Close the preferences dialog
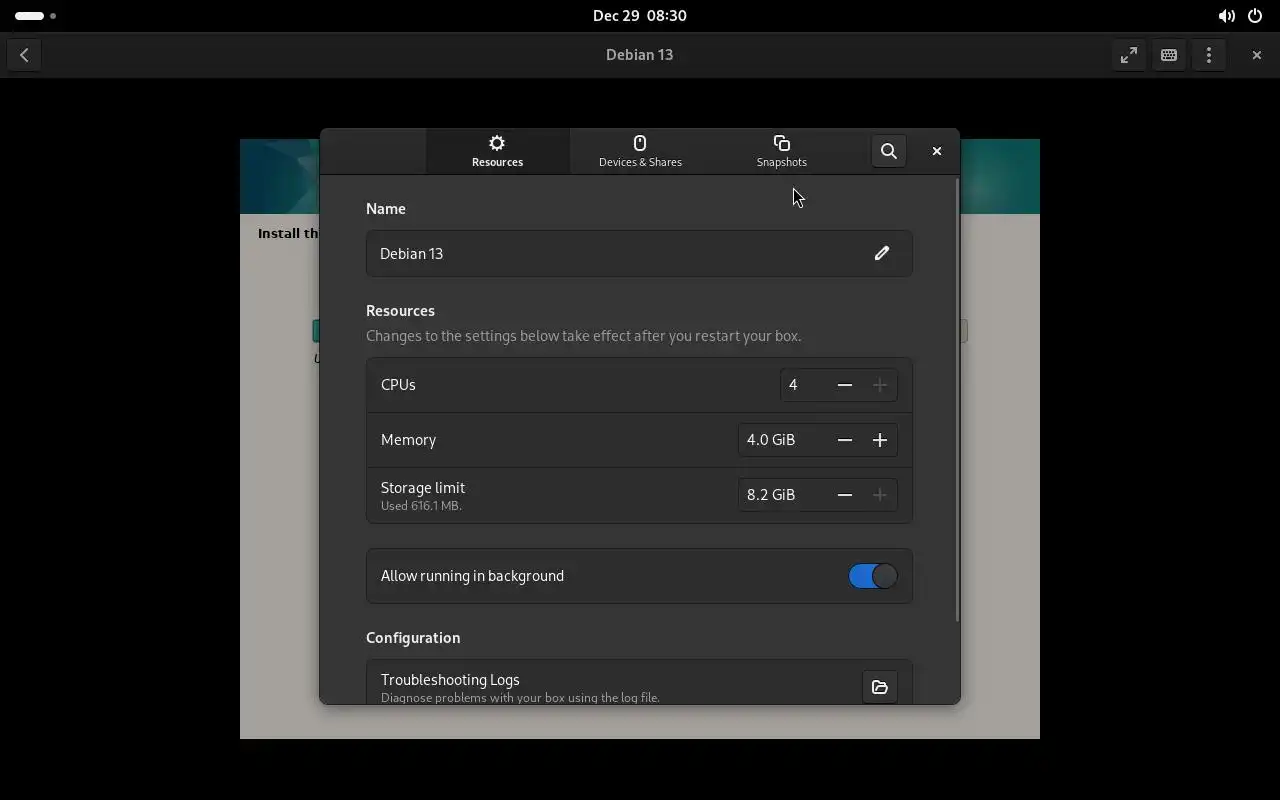Image resolution: width=1280 pixels, height=800 pixels. point(937,151)
